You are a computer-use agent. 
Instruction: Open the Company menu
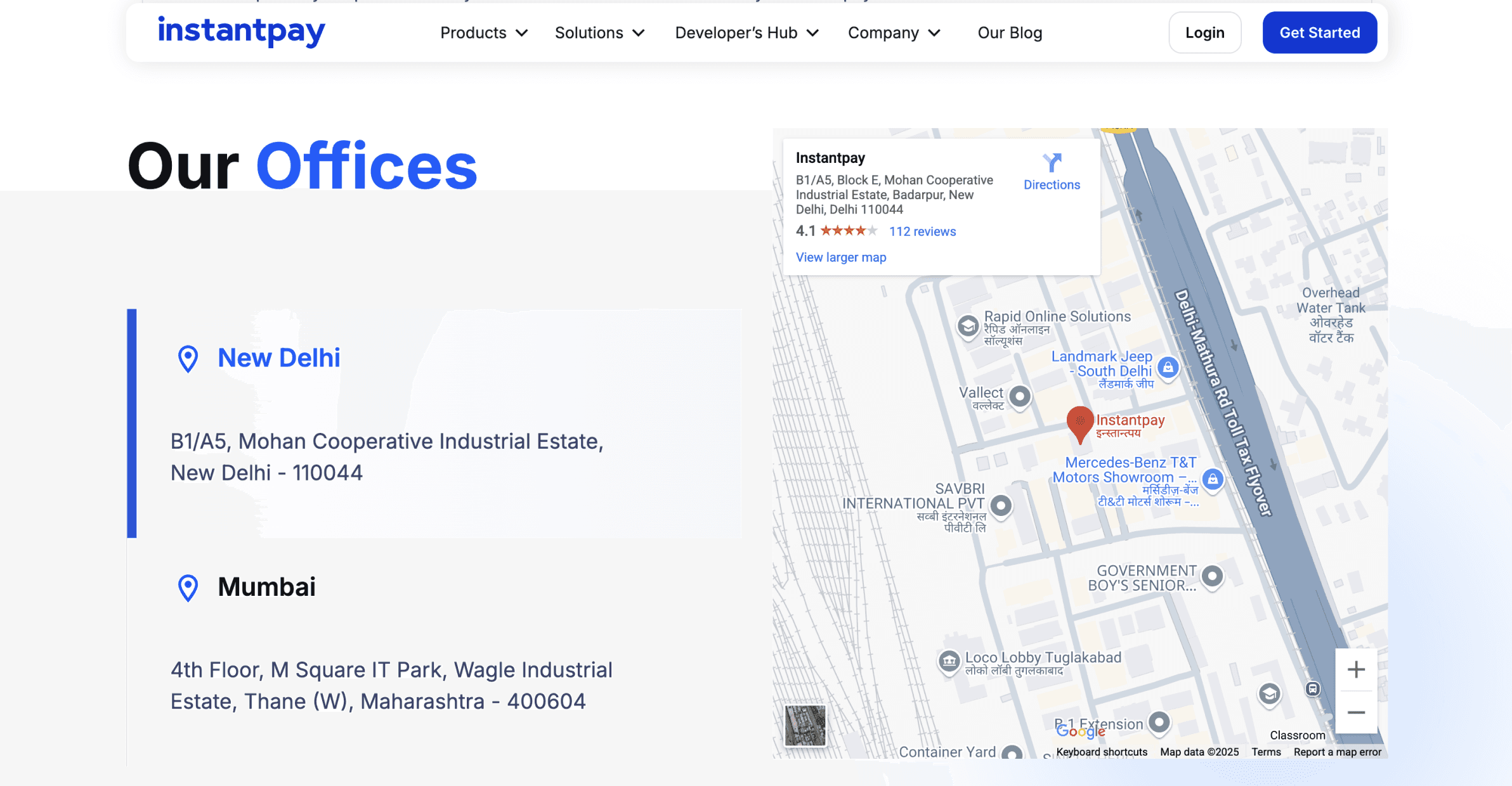click(x=894, y=33)
